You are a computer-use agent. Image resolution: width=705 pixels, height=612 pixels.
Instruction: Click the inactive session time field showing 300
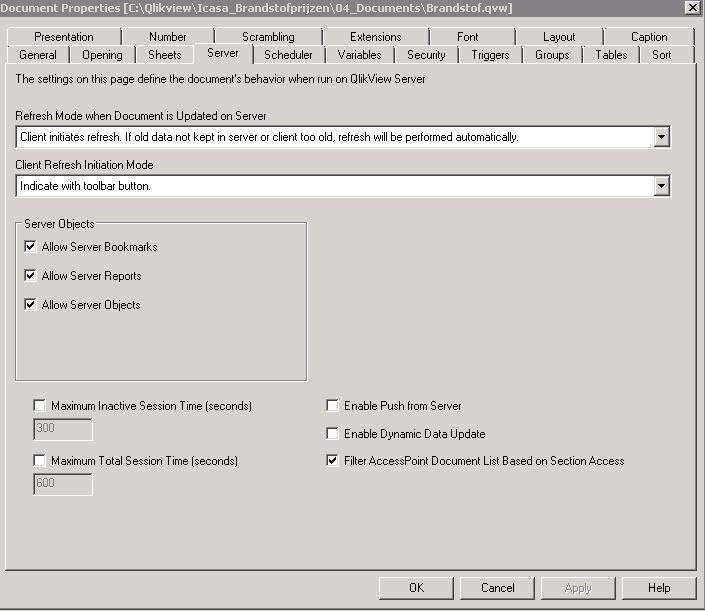coord(63,429)
